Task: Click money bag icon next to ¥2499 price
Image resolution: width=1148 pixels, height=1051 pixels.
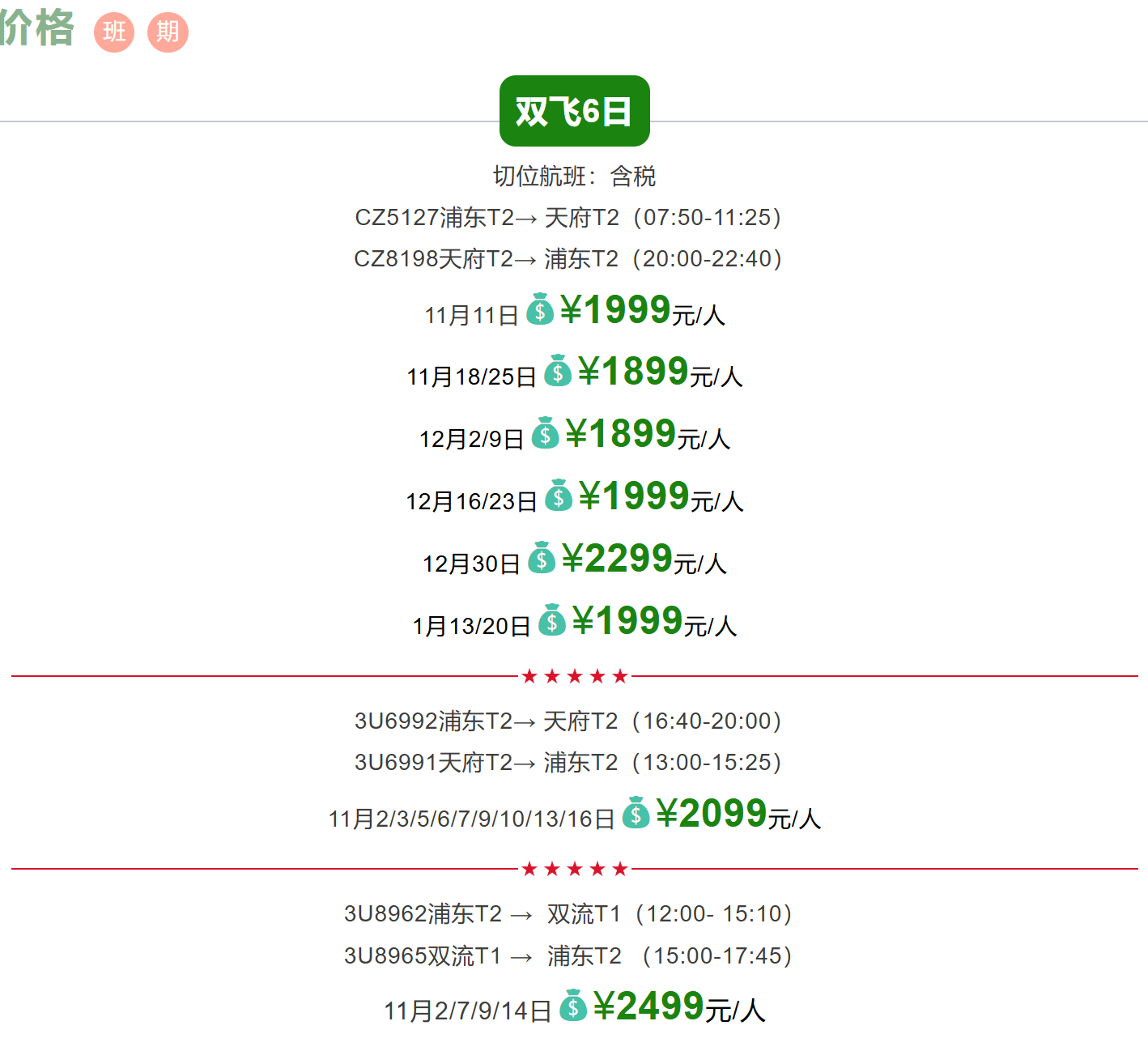Action: 573,1006
